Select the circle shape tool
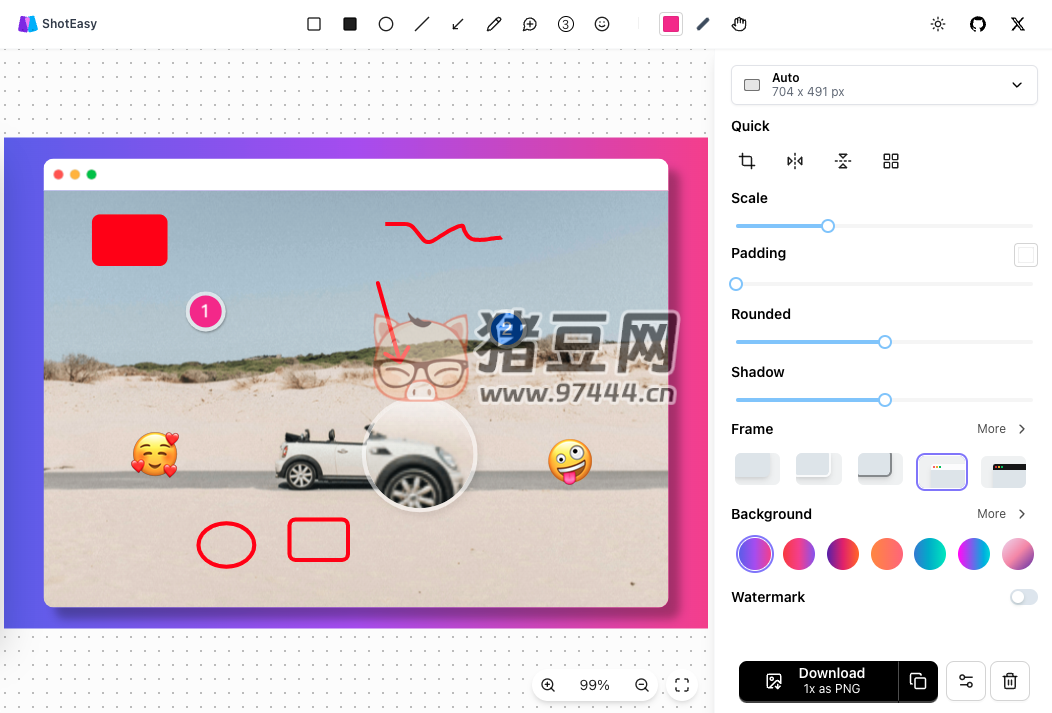The image size is (1052, 713). 386,24
